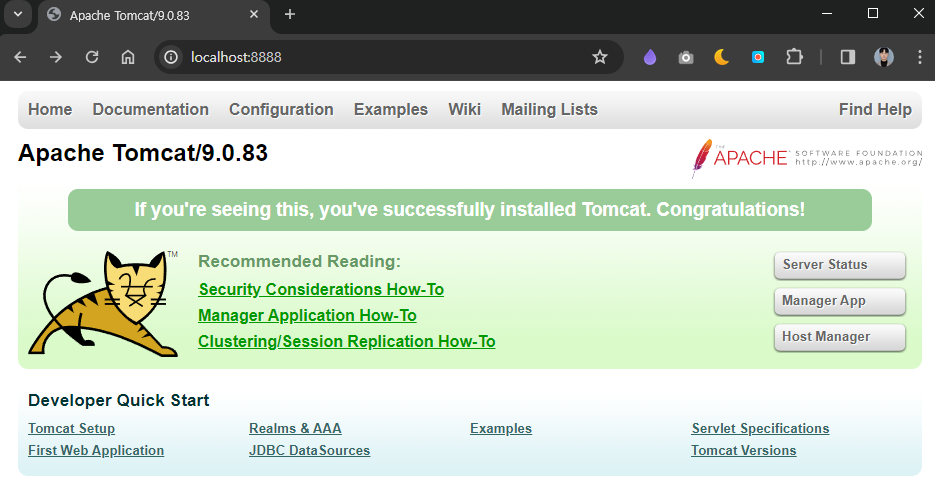Open the purple droplet extension
The image size is (935, 486).
click(x=650, y=57)
